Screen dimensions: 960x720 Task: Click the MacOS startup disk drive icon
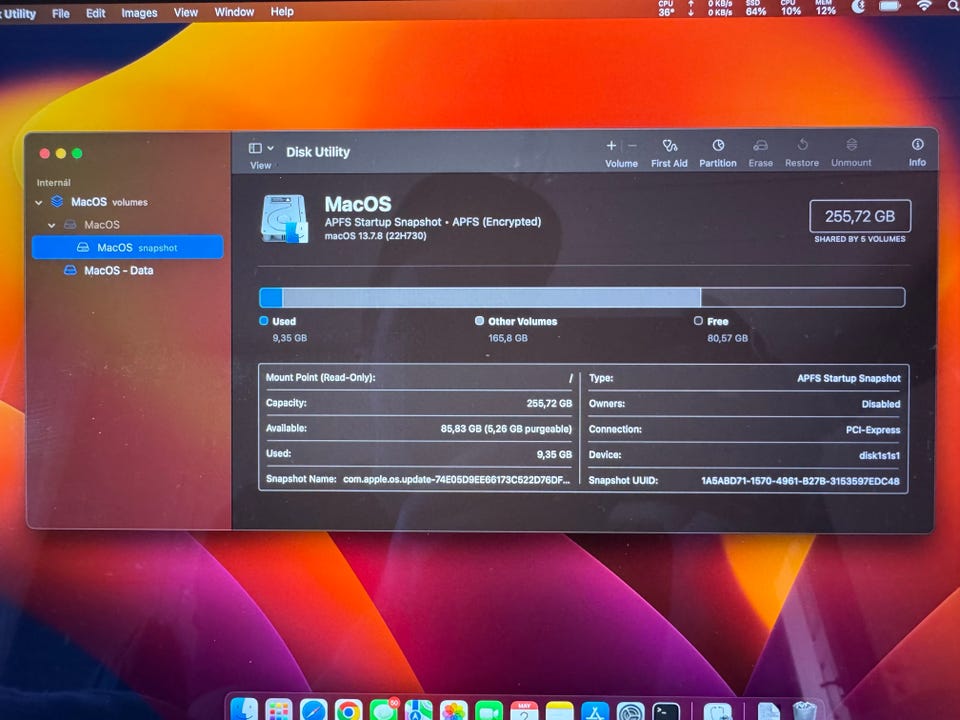coord(285,219)
